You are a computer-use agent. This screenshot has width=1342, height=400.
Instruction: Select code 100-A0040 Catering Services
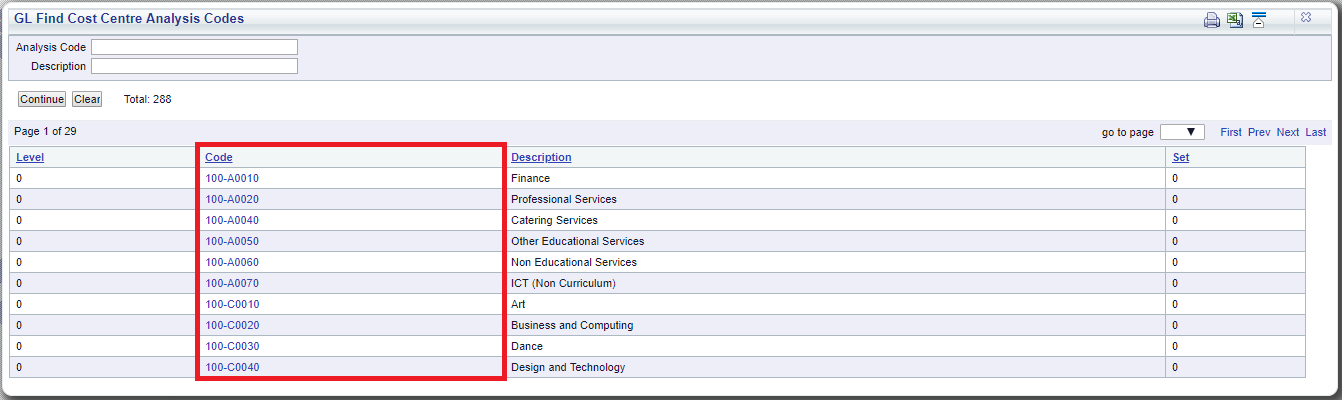tap(232, 220)
